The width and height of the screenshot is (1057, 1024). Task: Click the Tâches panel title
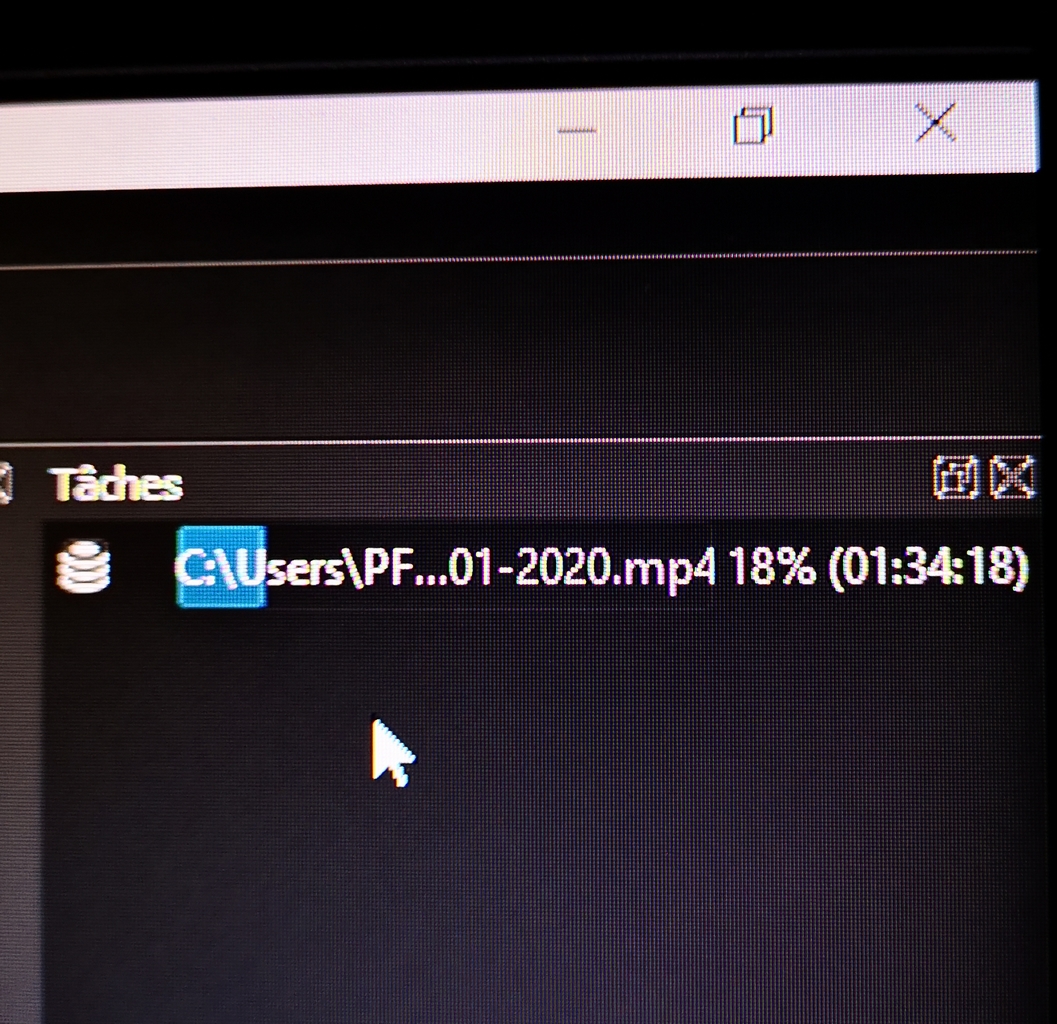116,483
